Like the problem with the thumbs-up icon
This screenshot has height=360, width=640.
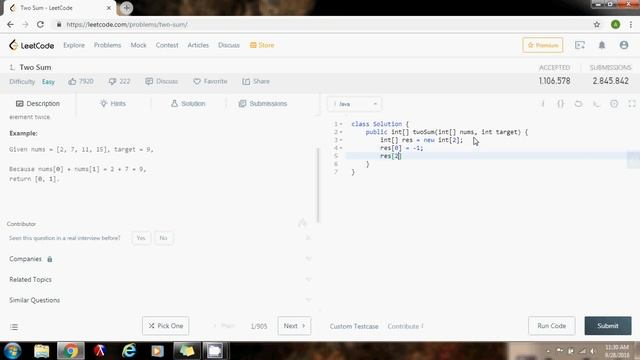coord(72,81)
